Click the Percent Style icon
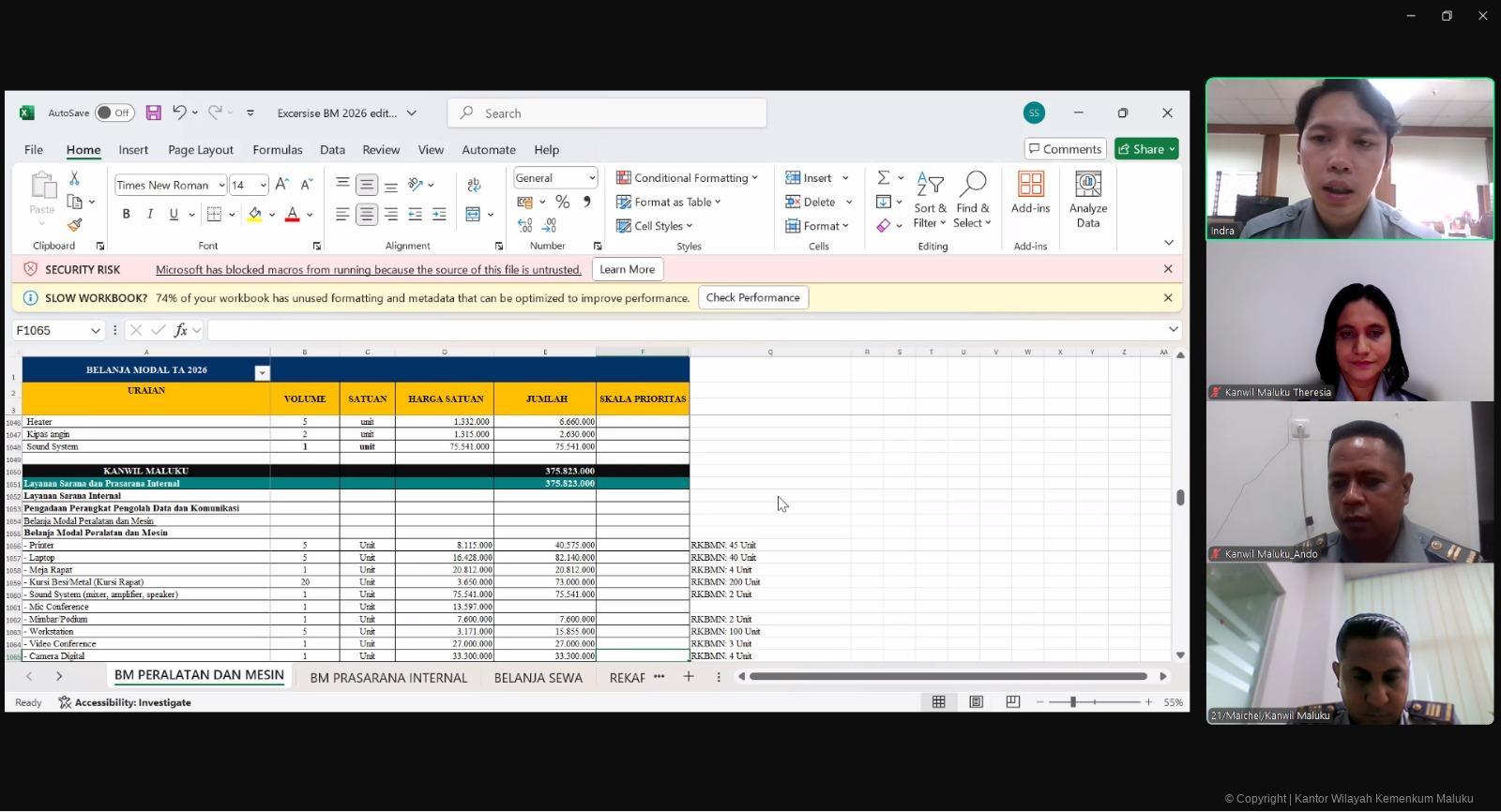The image size is (1501, 812). (x=562, y=202)
